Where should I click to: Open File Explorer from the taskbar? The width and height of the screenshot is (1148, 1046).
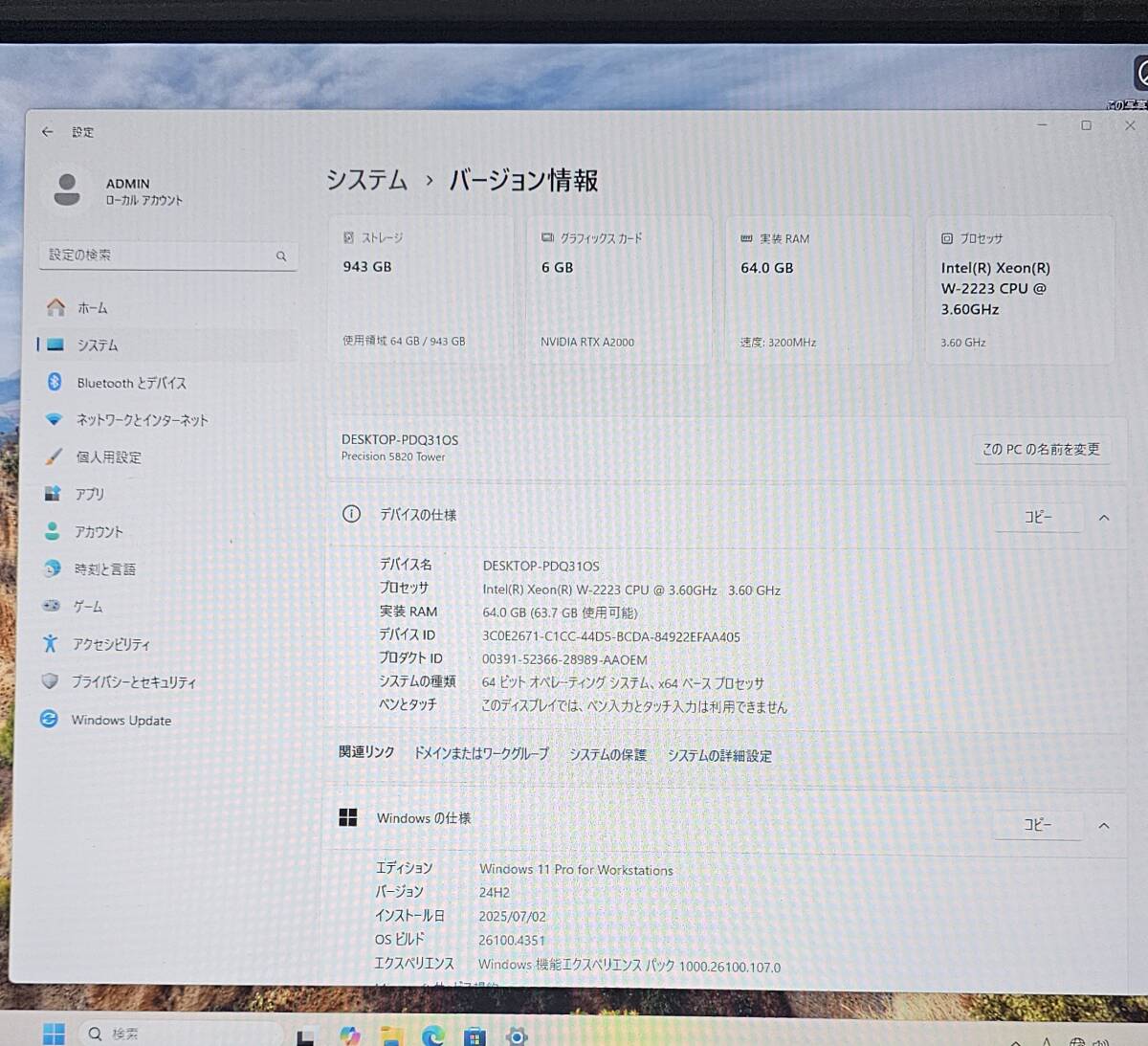(391, 1035)
